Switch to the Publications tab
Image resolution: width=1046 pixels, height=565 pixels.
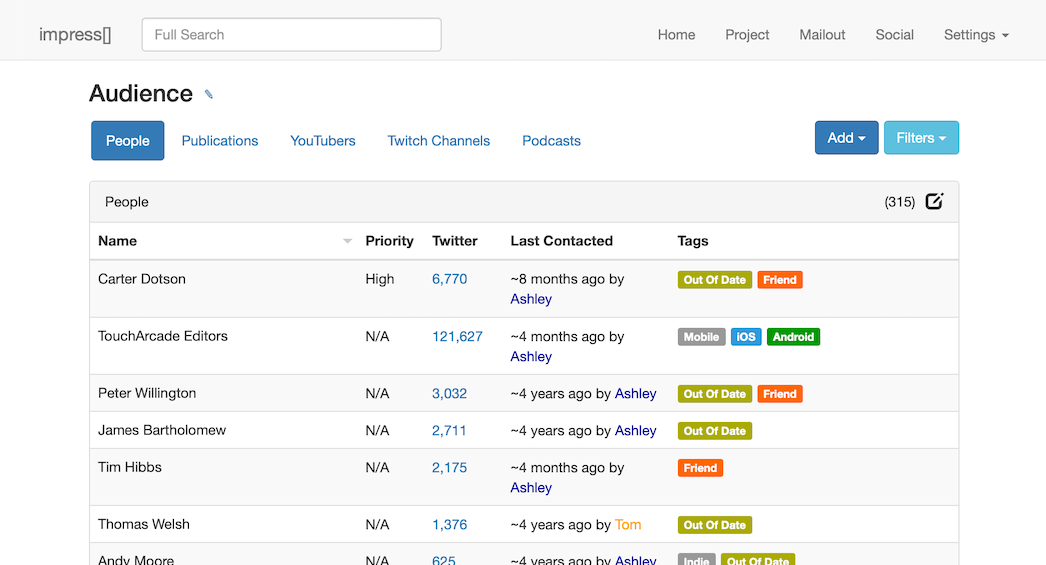point(220,141)
